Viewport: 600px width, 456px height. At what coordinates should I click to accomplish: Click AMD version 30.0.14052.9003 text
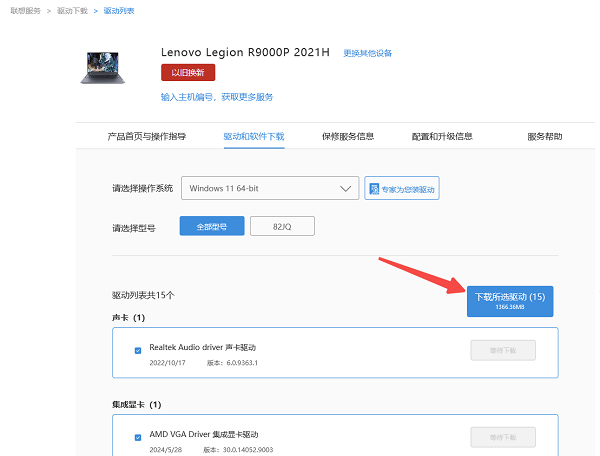[238, 449]
